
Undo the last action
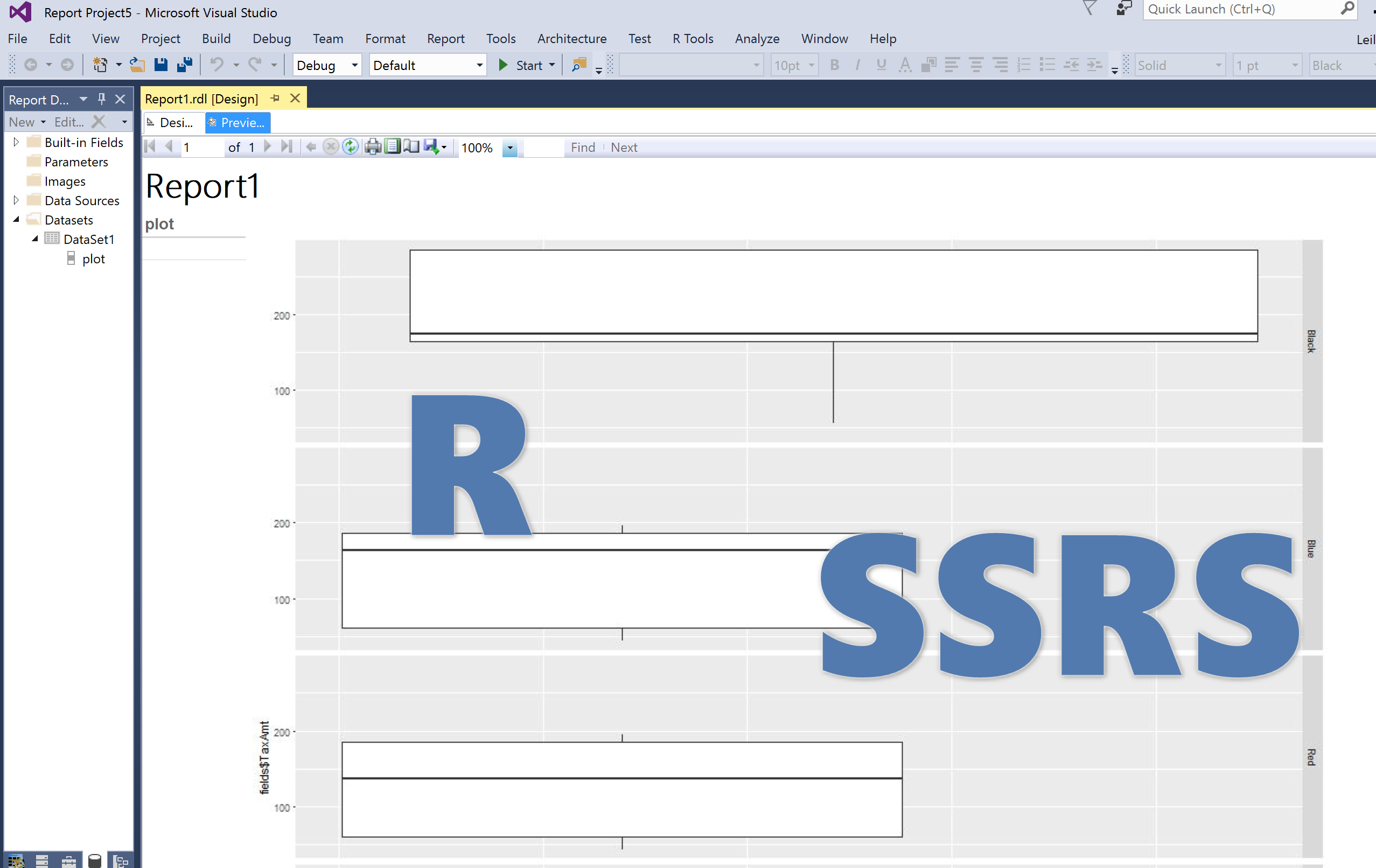(x=217, y=65)
